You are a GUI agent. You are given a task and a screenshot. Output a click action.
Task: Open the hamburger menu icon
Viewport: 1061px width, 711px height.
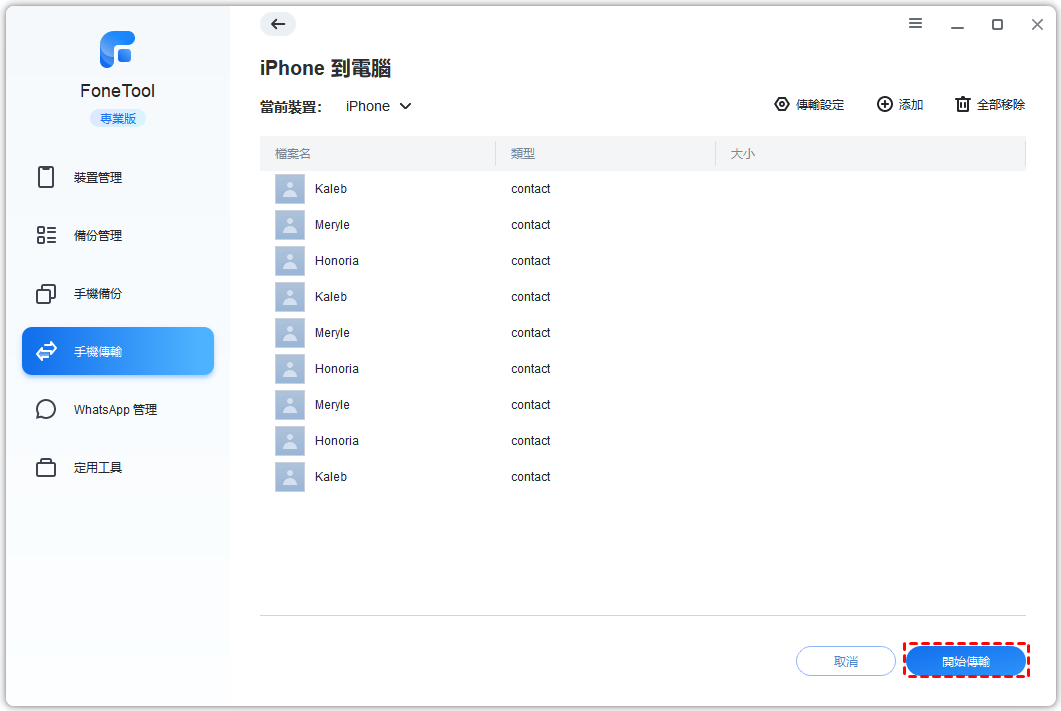click(x=915, y=24)
